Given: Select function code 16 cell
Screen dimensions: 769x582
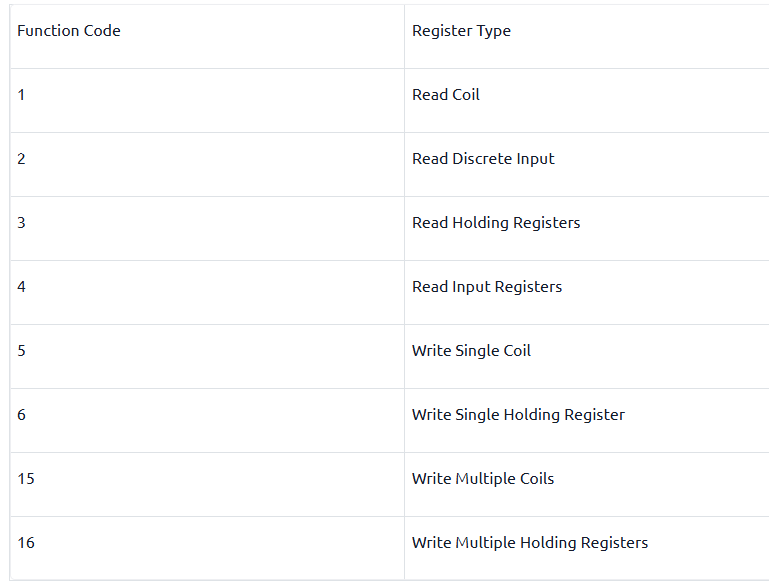Looking at the screenshot, I should coord(207,548).
